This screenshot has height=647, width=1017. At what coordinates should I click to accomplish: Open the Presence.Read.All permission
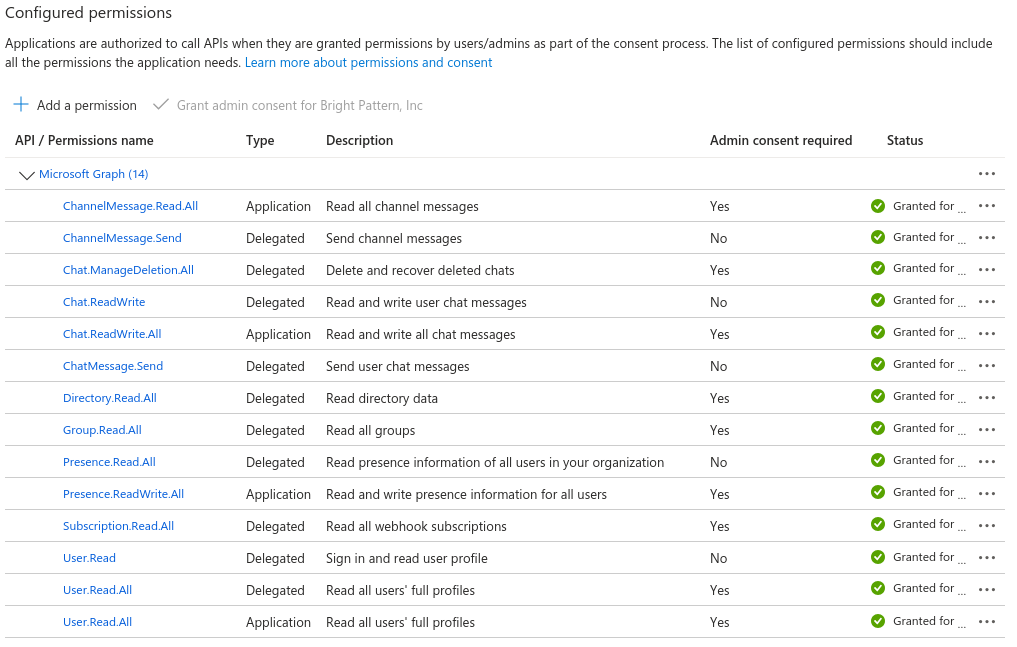pos(109,462)
